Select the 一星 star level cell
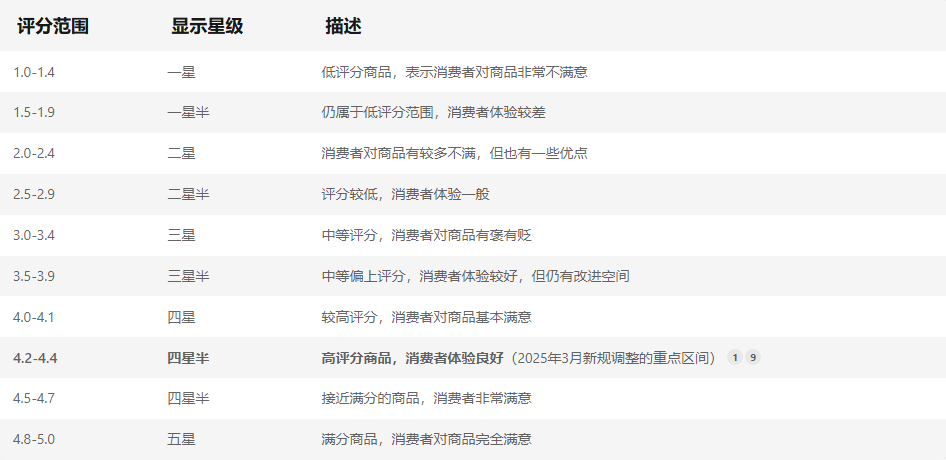This screenshot has height=460, width=946. [x=181, y=72]
